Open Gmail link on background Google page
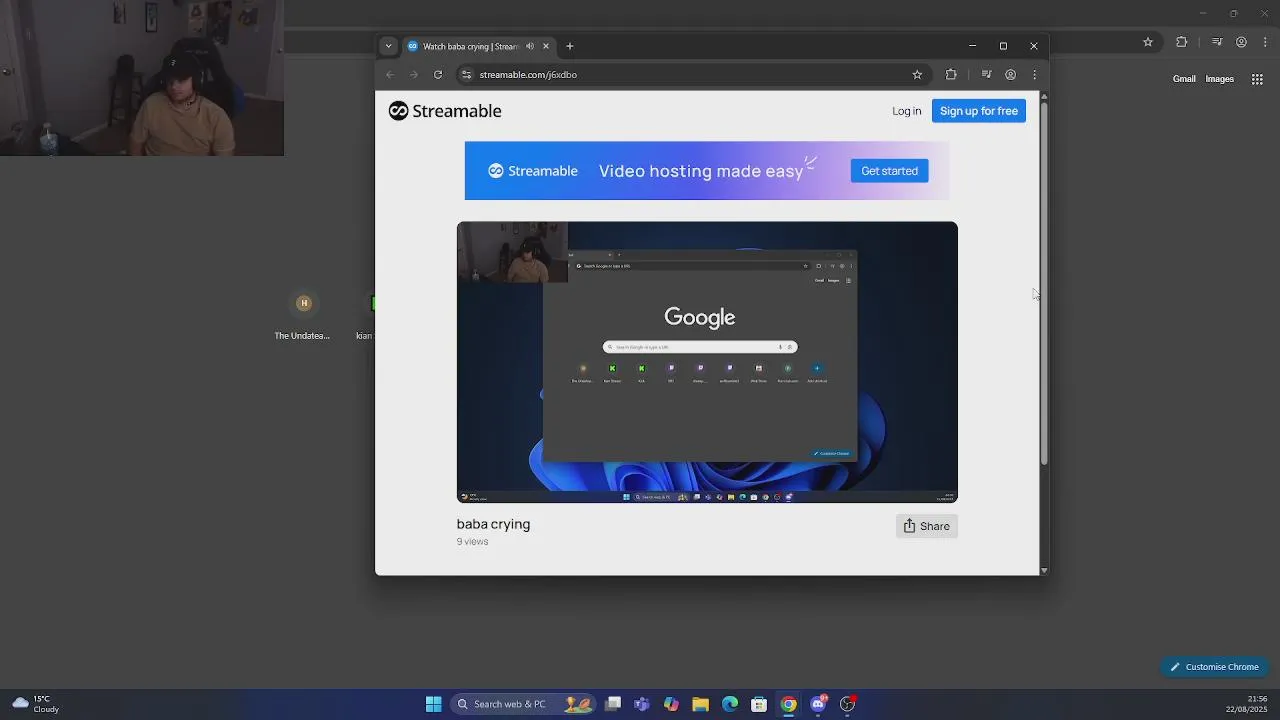The height and width of the screenshot is (720, 1280). [x=1184, y=79]
